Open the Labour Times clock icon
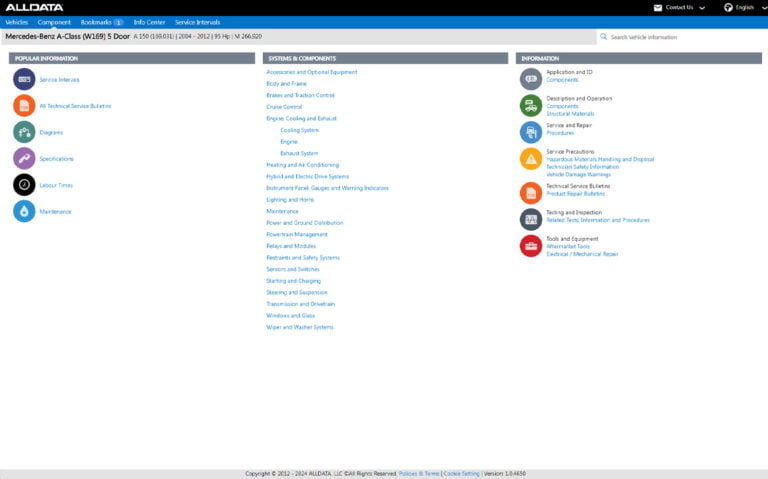768x479 pixels. (x=24, y=185)
